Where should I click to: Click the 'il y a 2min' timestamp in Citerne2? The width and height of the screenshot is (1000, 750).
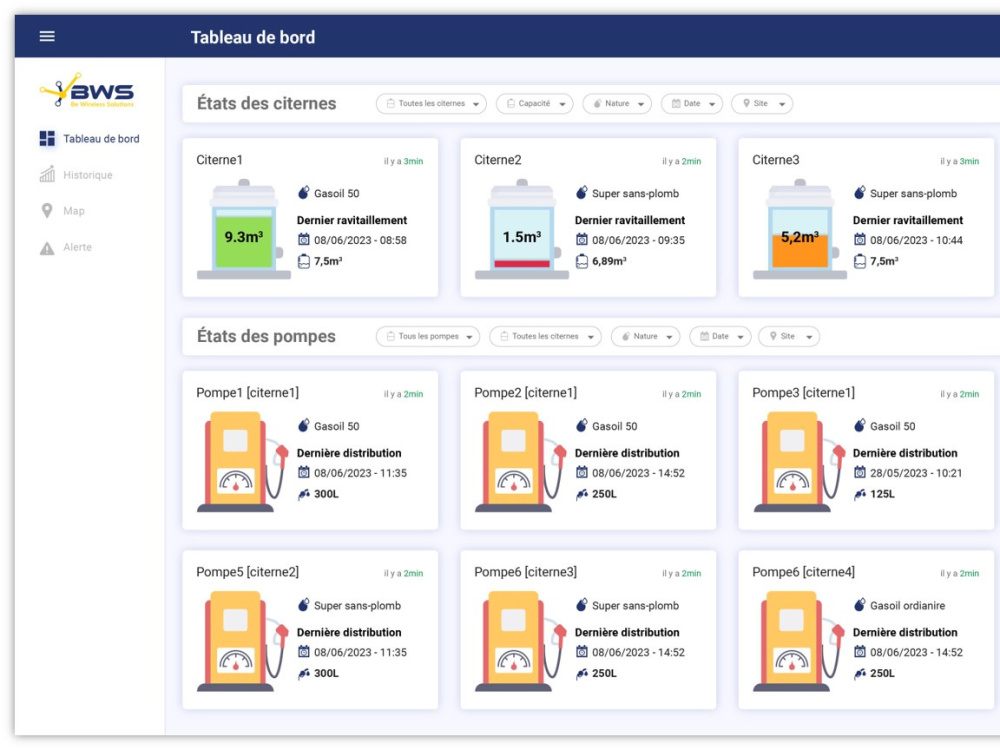coord(681,161)
